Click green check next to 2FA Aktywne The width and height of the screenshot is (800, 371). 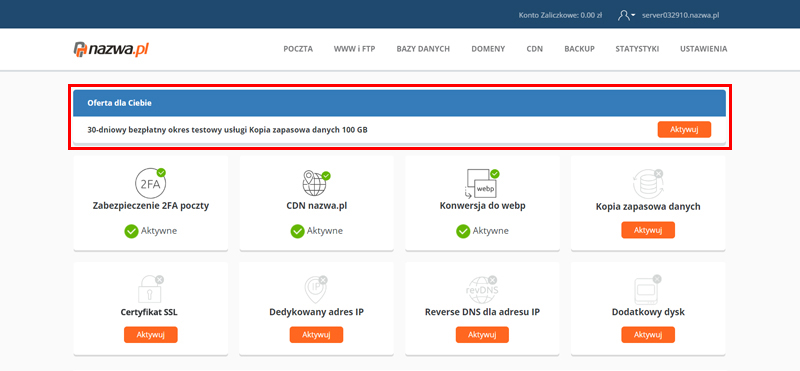tap(131, 231)
